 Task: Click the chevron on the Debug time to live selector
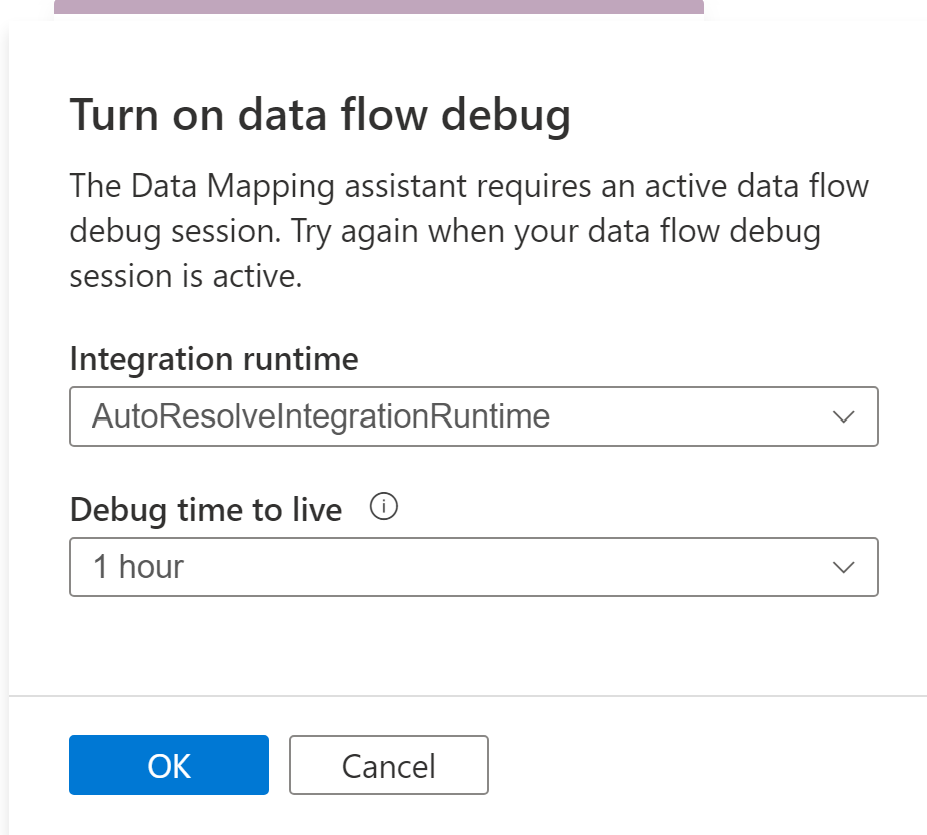tap(843, 567)
